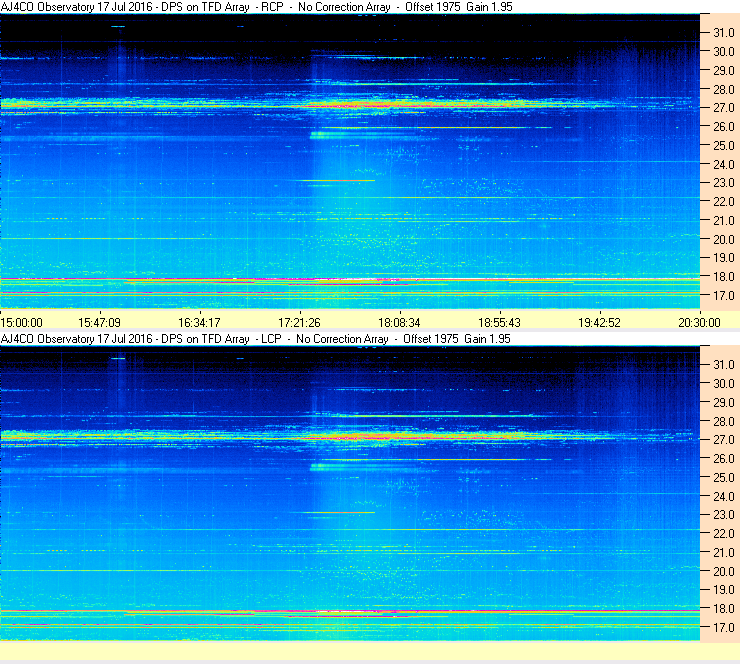Screen dimensions: 740x664
Task: Click the 19.0 frequency label on RCP axis
Action: [x=724, y=258]
